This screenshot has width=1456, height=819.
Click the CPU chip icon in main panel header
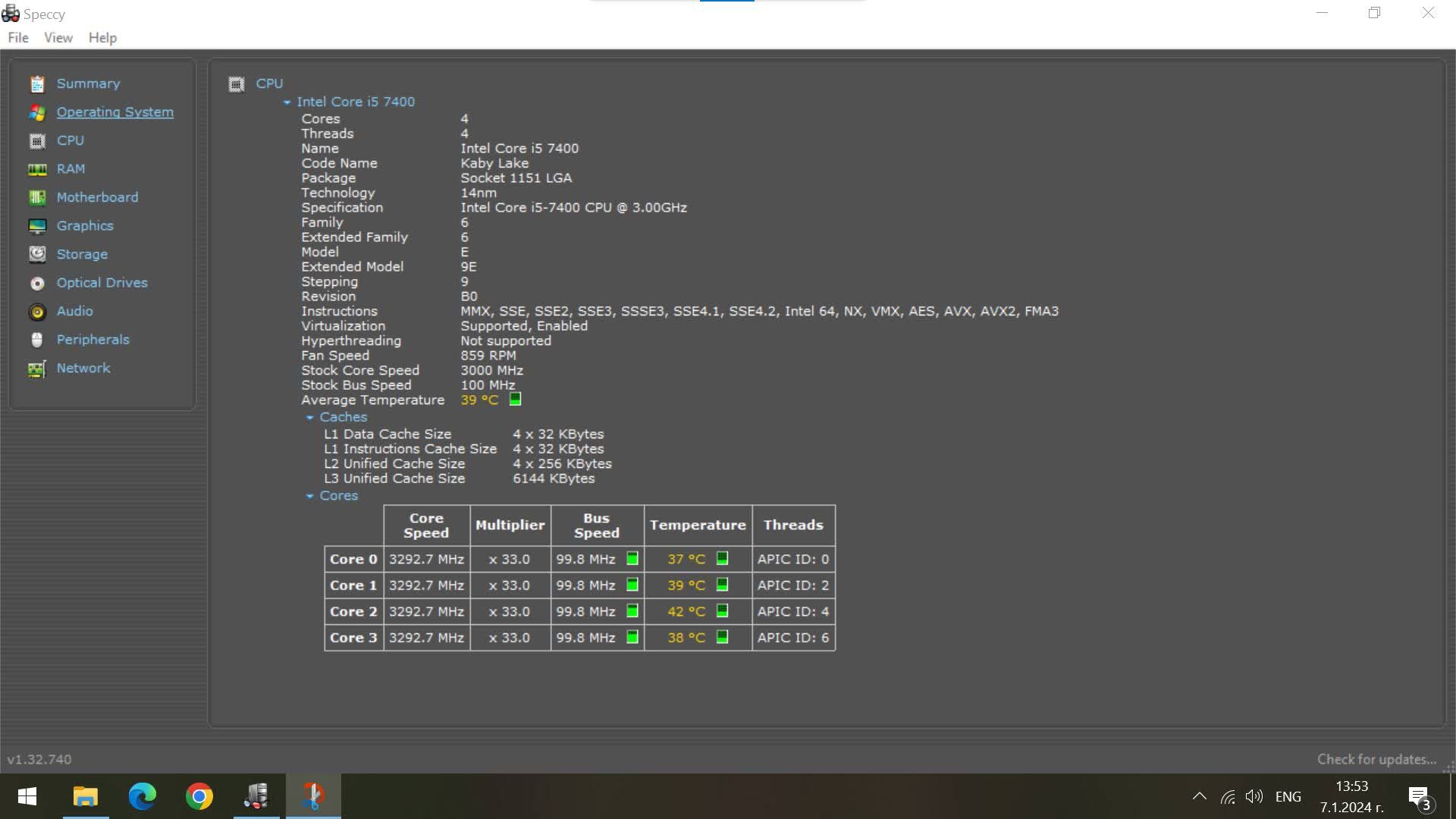point(237,84)
